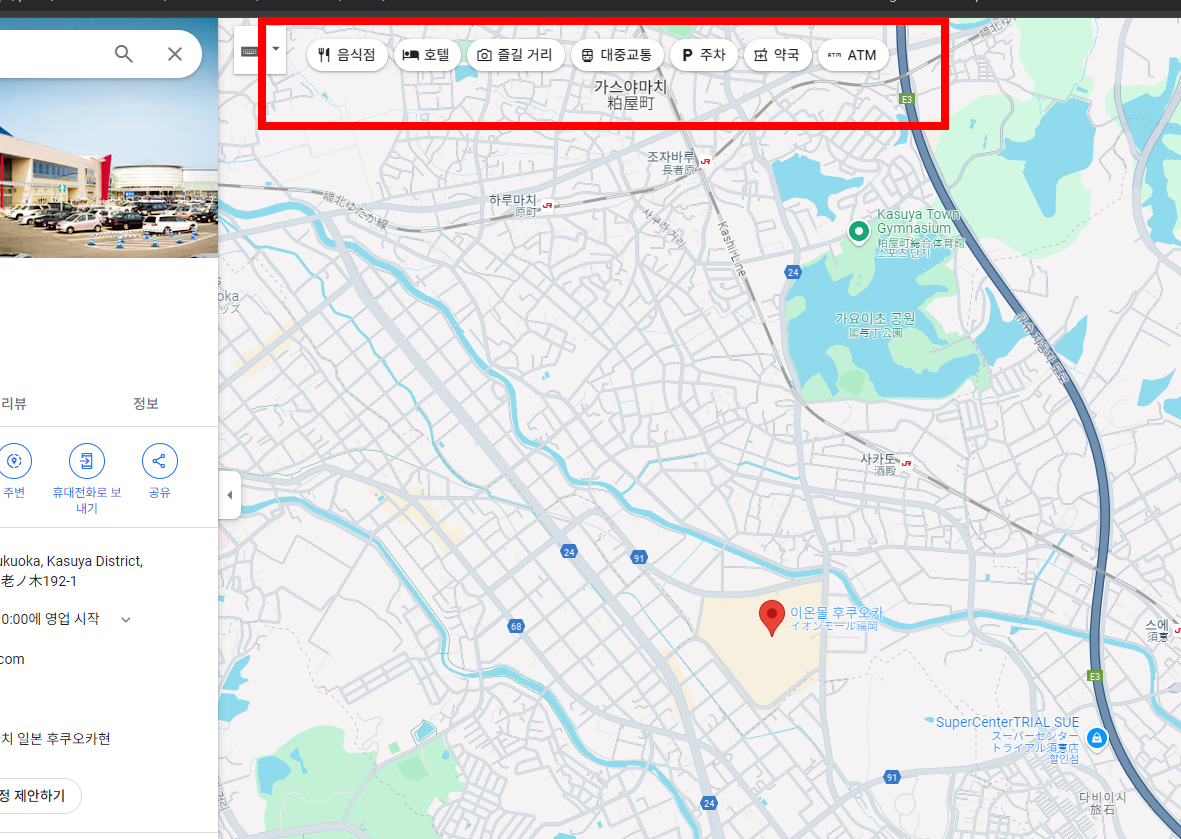Clear the search field with the X

click(175, 54)
